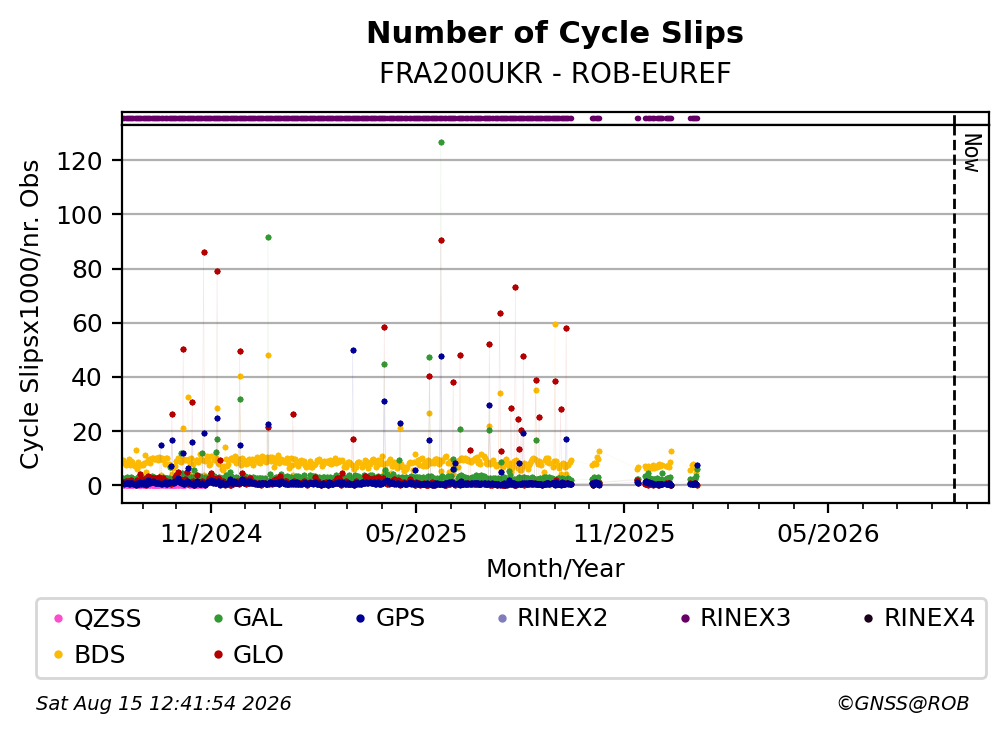Click the QZSS pink legend marker
This screenshot has height=734, width=1008.
[x=58, y=619]
